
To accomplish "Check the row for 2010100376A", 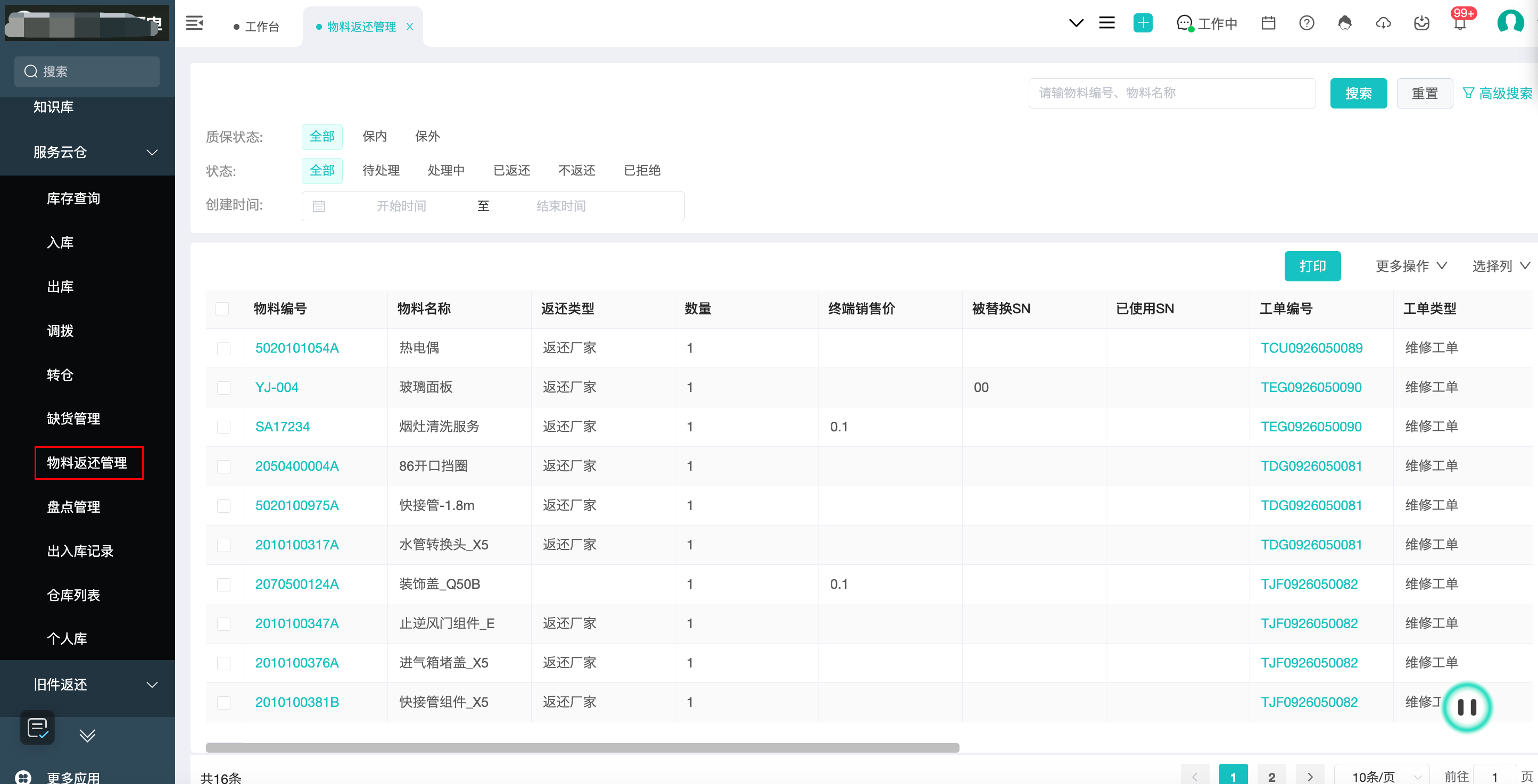I will (x=224, y=663).
